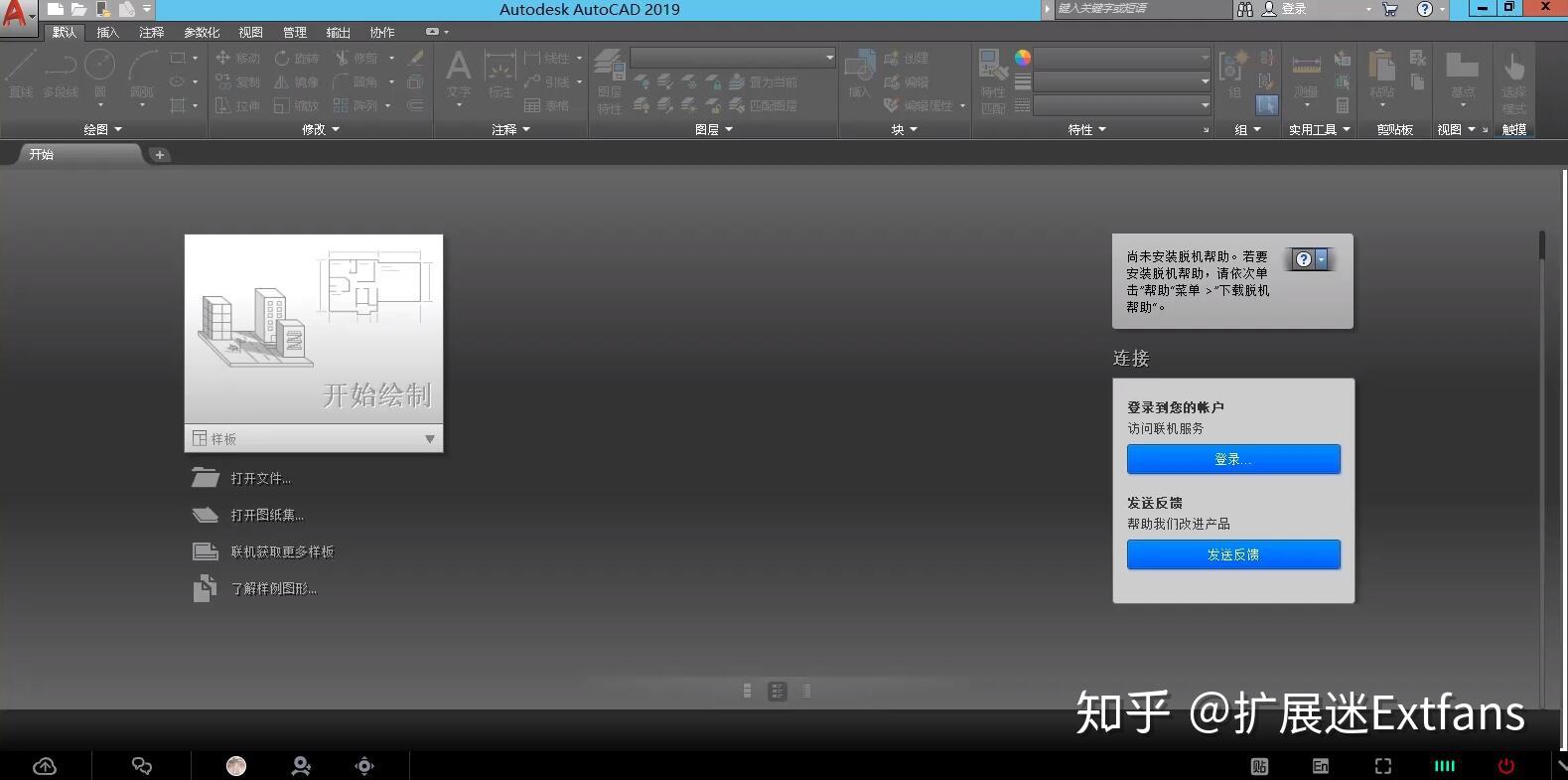Screen dimensions: 1568x780
Task: Expand the Draw (绘图) panel
Action: click(x=102, y=129)
